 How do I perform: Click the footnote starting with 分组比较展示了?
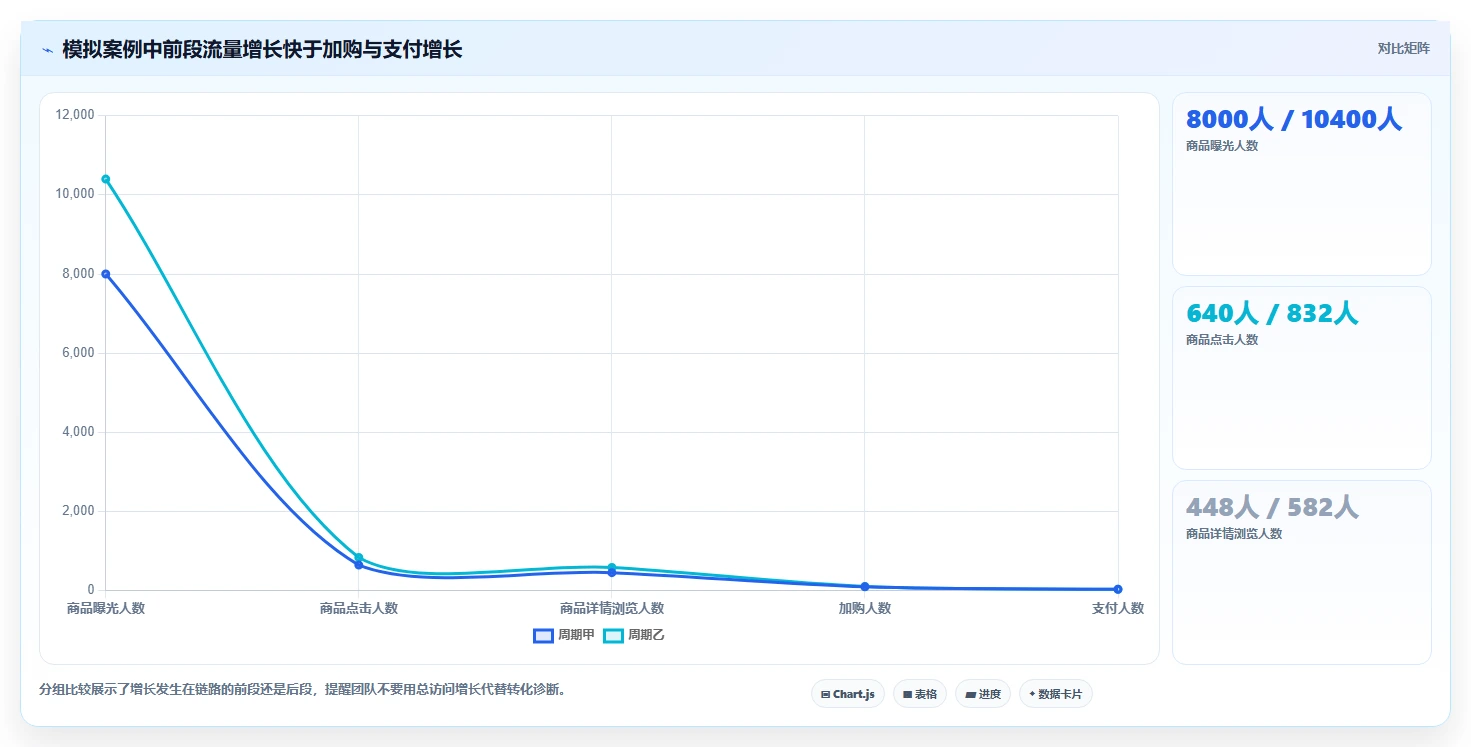click(x=303, y=690)
